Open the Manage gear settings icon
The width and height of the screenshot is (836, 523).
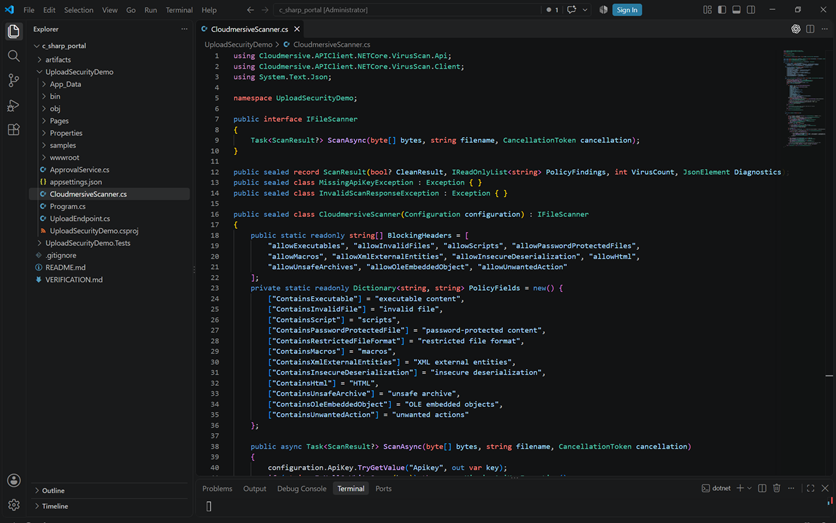coord(14,505)
